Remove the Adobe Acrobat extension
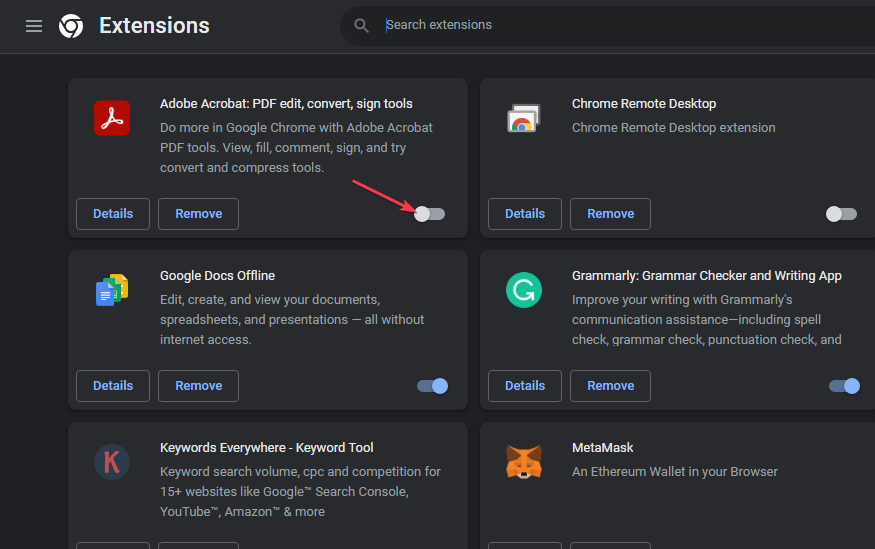This screenshot has height=549, width=875. (x=198, y=214)
